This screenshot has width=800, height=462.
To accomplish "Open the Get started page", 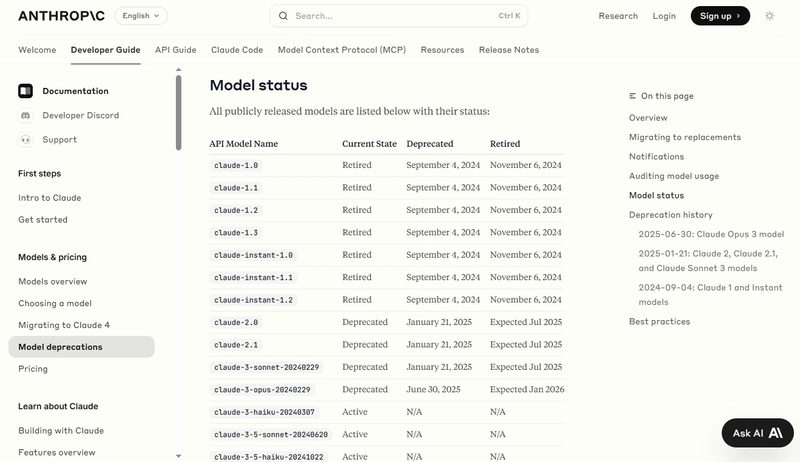I will click(43, 219).
